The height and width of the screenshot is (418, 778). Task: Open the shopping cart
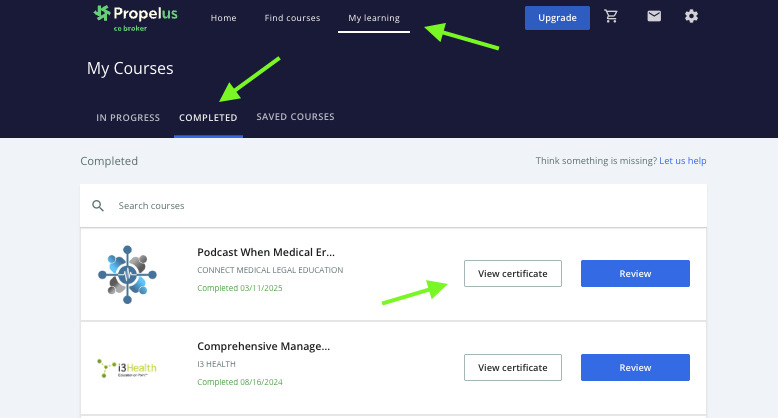(x=611, y=17)
